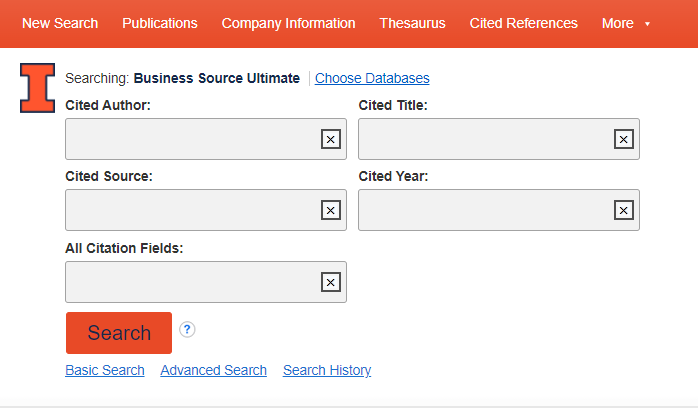The width and height of the screenshot is (698, 410).
Task: Clear the Cited Source field
Action: pyautogui.click(x=330, y=210)
